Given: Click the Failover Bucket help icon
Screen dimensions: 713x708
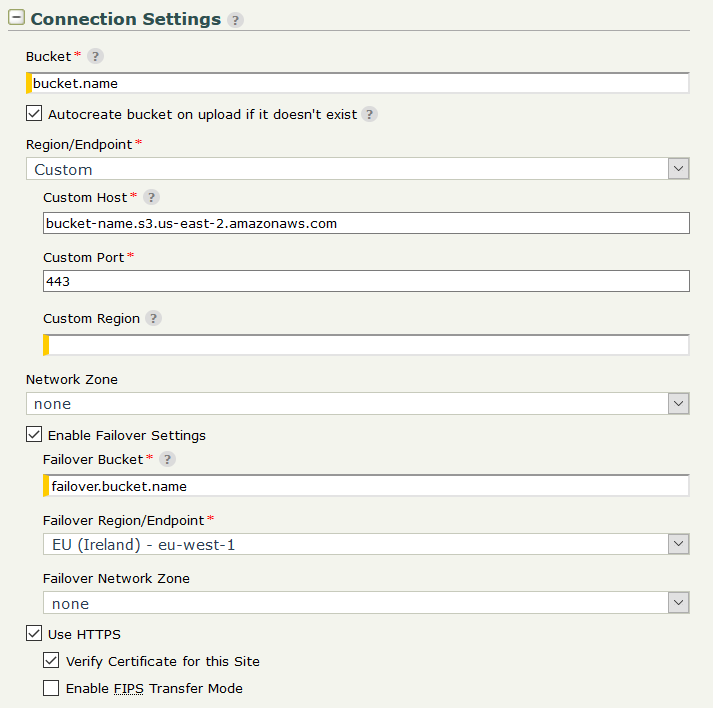Looking at the screenshot, I should 168,460.
